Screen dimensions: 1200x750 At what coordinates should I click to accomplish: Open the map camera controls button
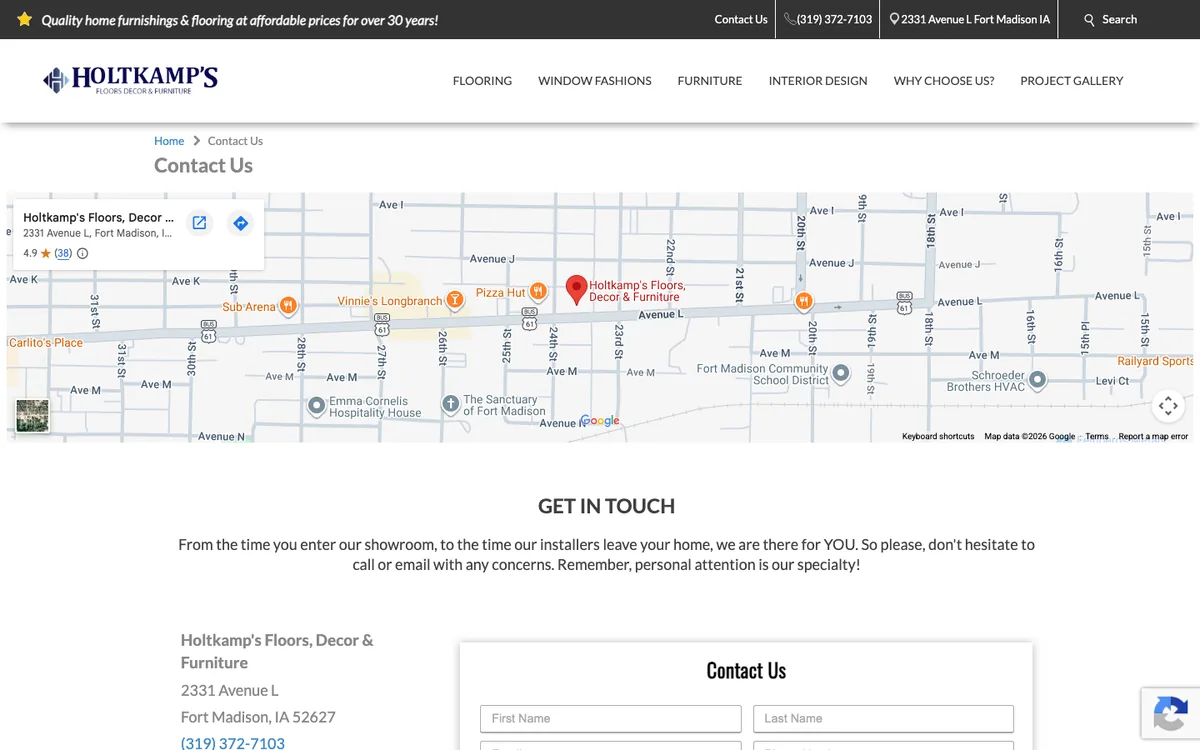click(x=1168, y=406)
